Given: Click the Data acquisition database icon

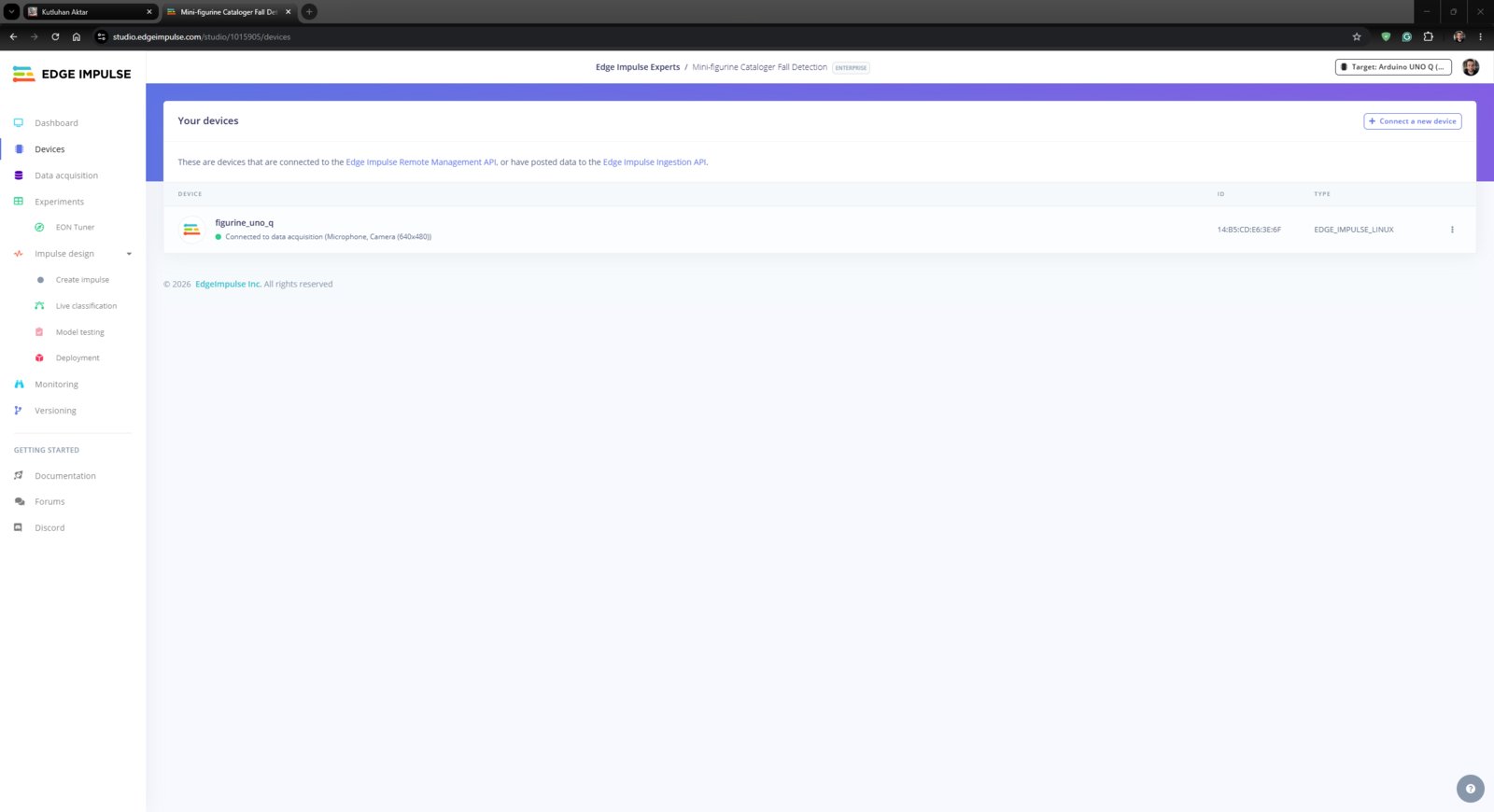Looking at the screenshot, I should tap(19, 175).
